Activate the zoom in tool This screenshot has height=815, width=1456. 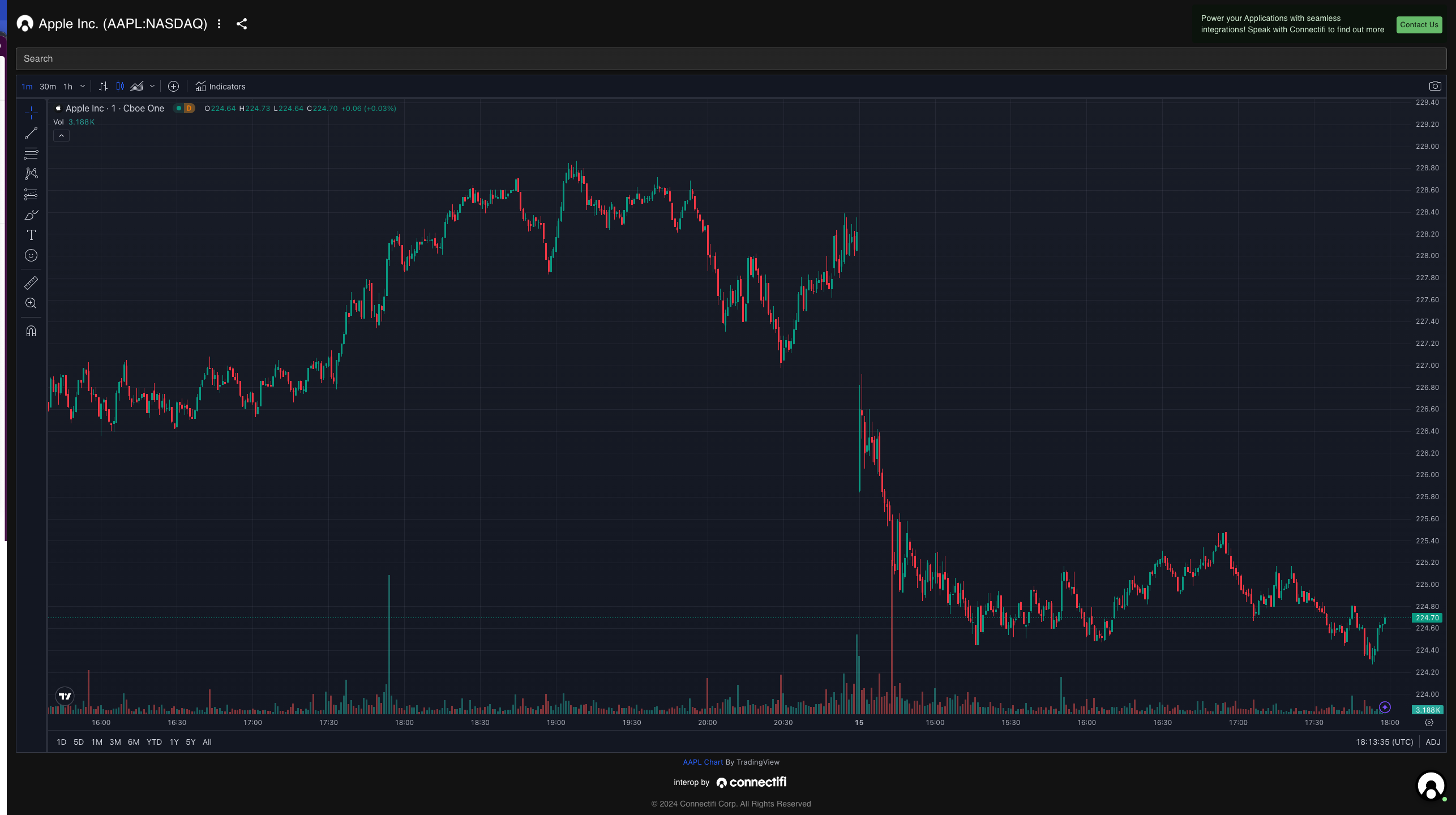point(31,303)
